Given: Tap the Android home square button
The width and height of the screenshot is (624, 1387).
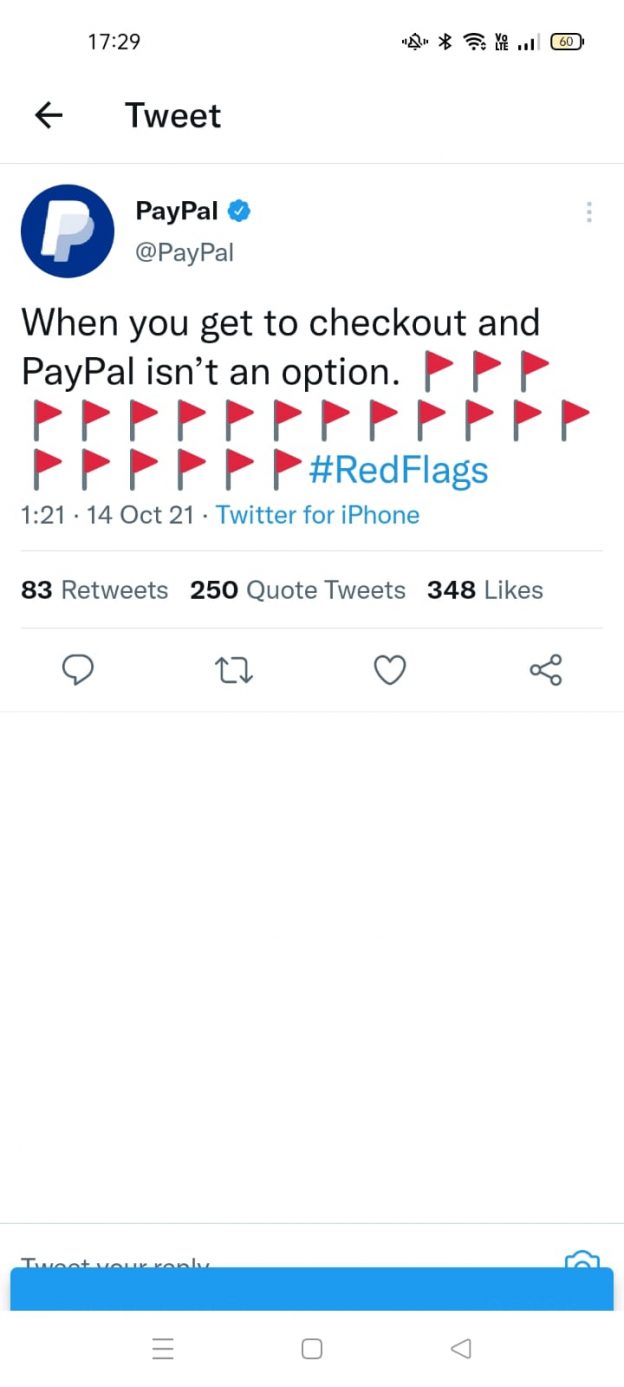Looking at the screenshot, I should click(312, 1349).
